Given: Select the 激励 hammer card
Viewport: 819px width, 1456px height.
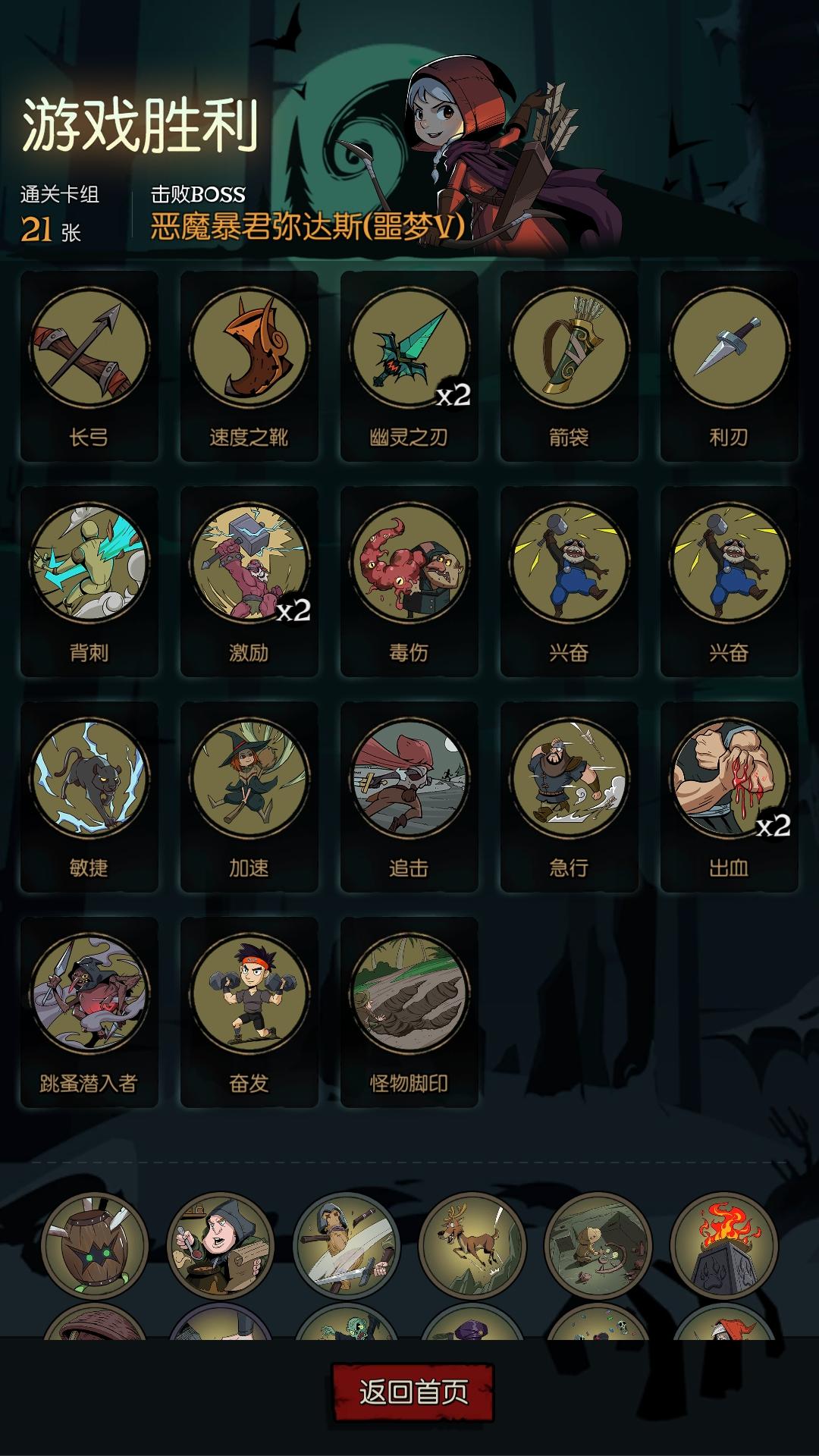Looking at the screenshot, I should point(249,582).
